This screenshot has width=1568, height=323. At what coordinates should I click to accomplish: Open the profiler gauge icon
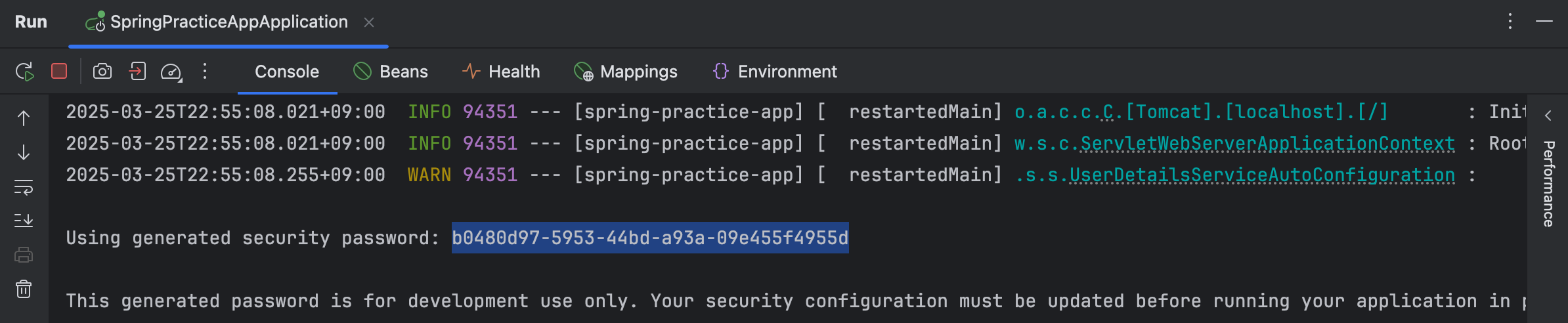[x=171, y=72]
